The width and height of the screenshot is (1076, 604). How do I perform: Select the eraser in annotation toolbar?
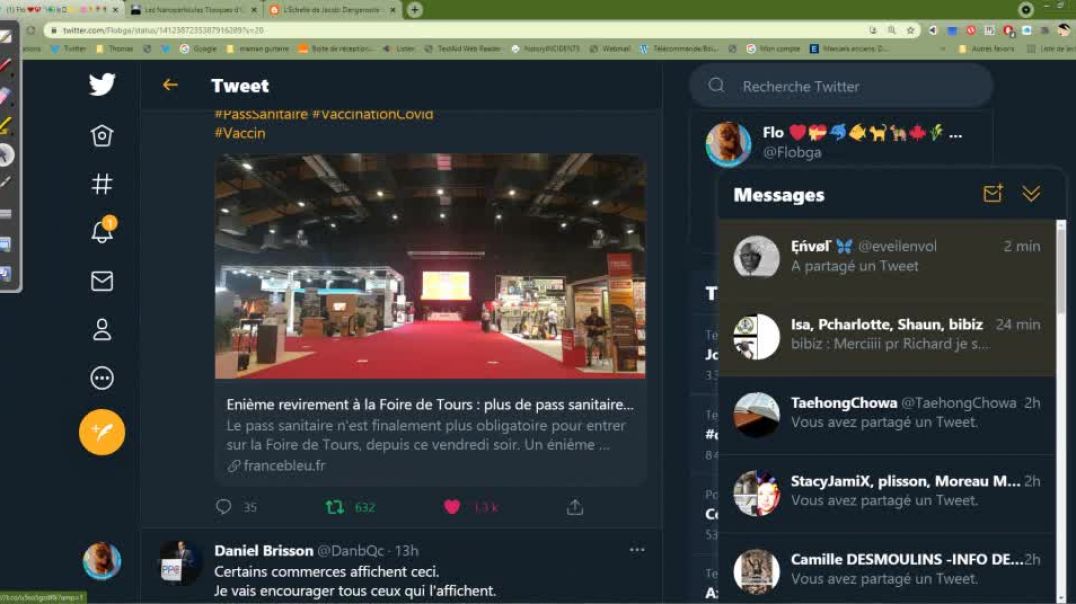coord(5,95)
